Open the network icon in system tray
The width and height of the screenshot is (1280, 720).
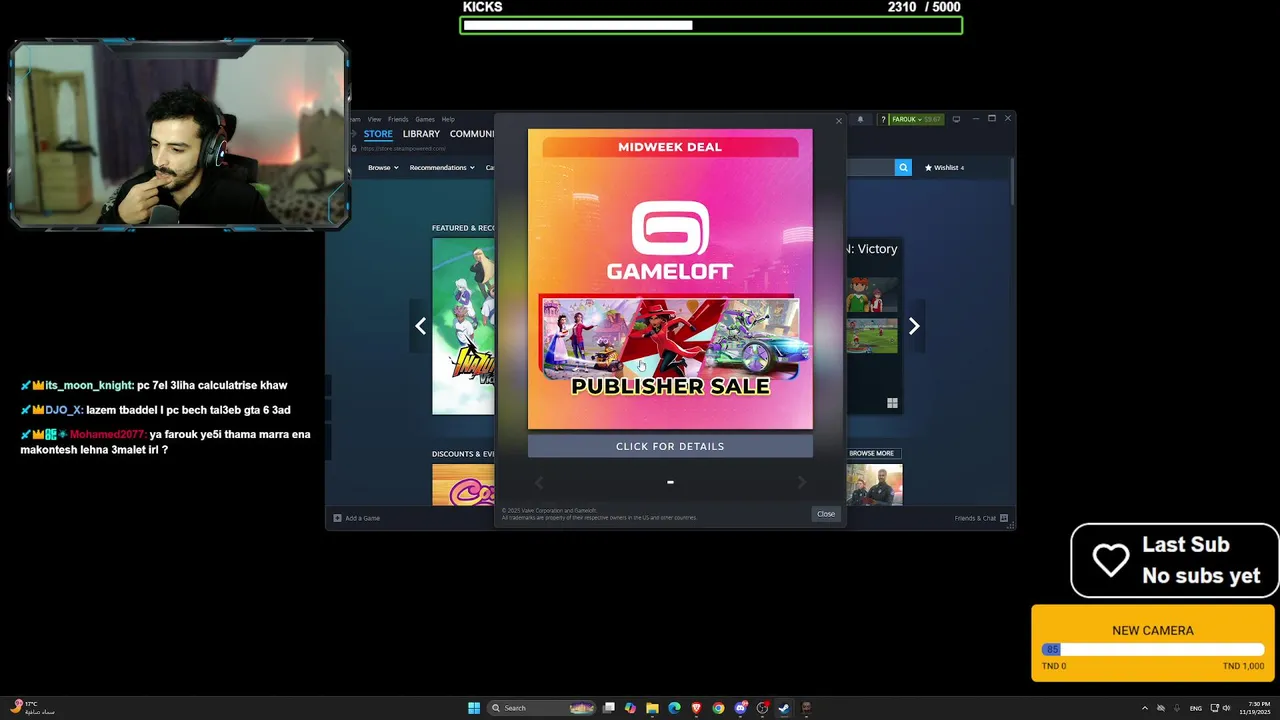pos(1215,708)
